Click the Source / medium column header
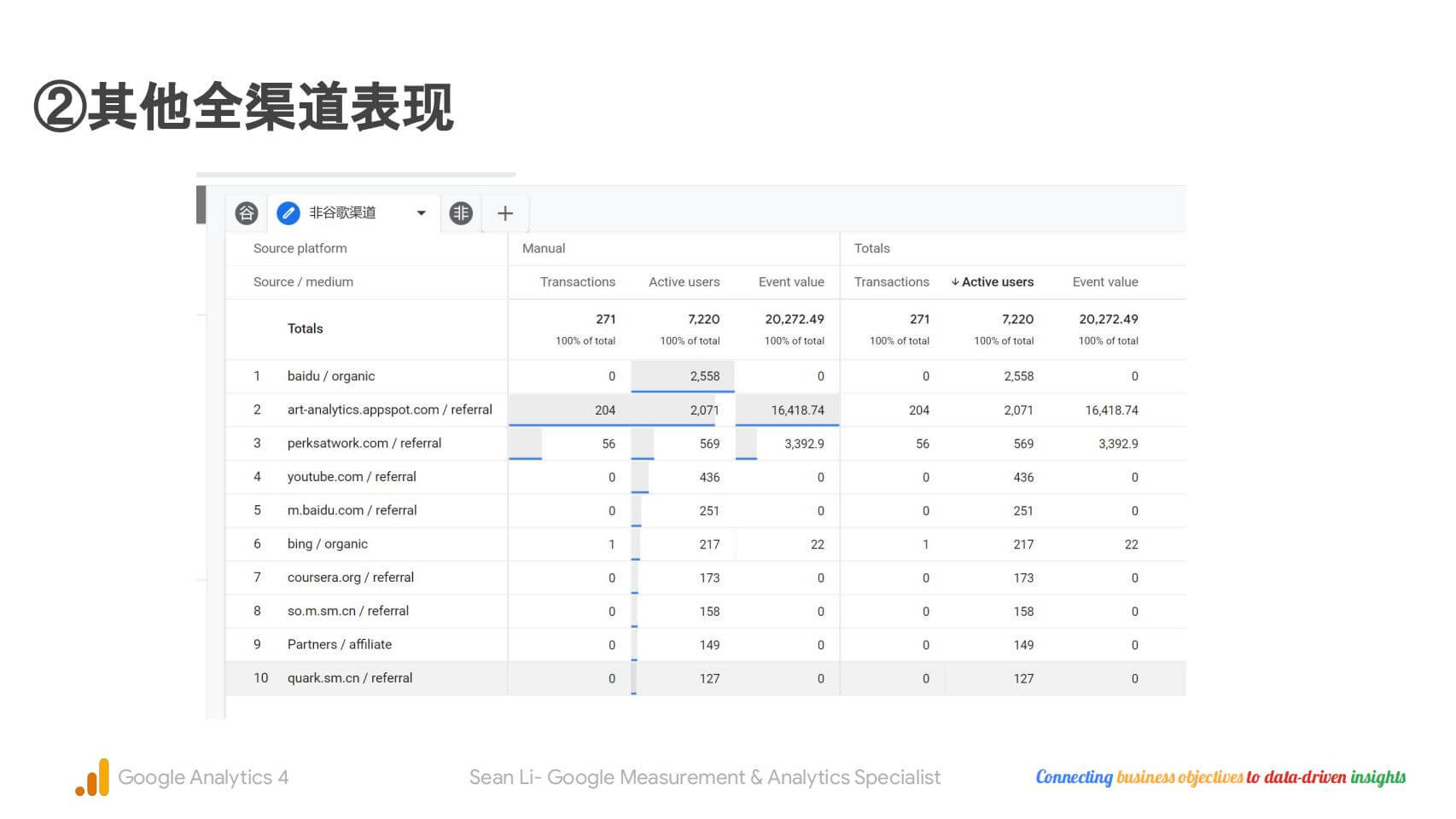The height and width of the screenshot is (819, 1456). coord(303,282)
